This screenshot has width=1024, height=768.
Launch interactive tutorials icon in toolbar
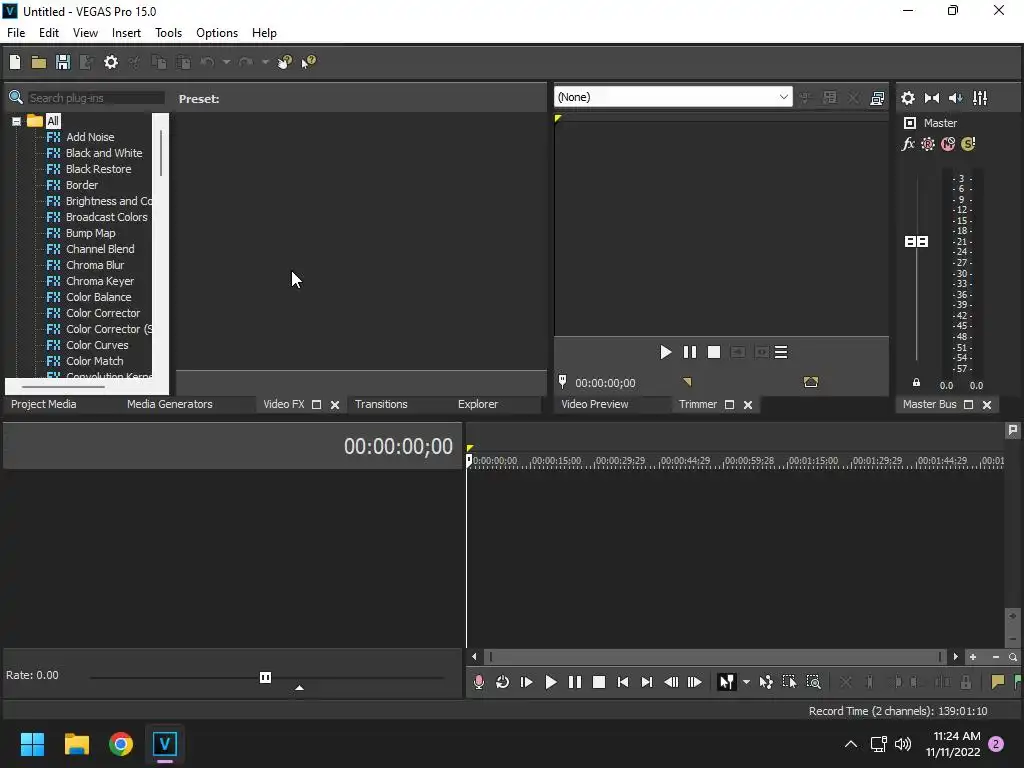click(285, 62)
